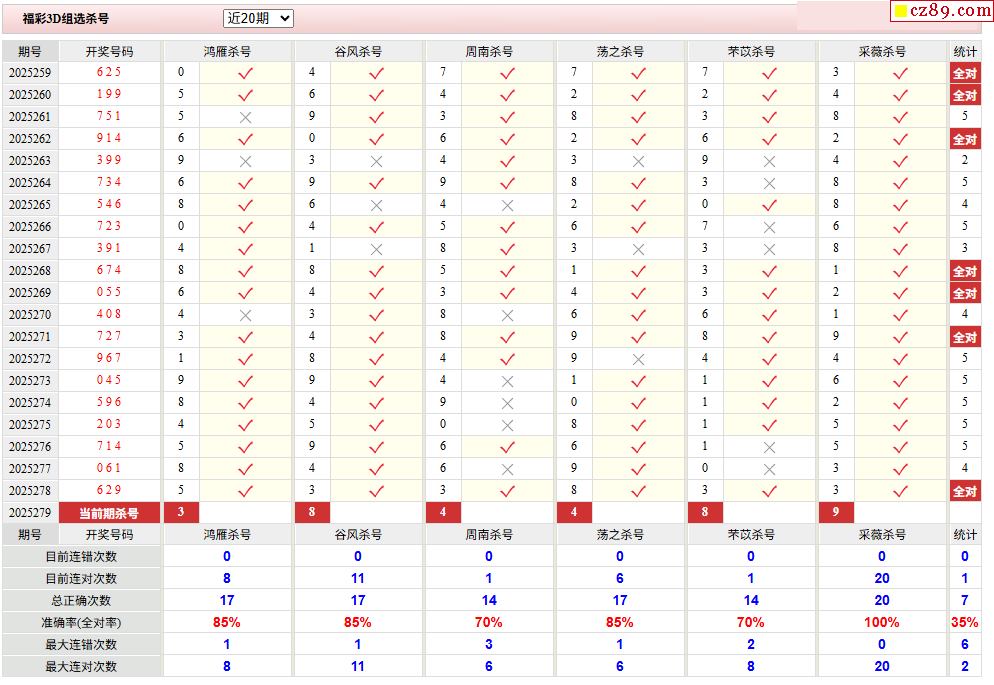Open the 近20期 period dropdown
The width and height of the screenshot is (994, 685).
(258, 18)
